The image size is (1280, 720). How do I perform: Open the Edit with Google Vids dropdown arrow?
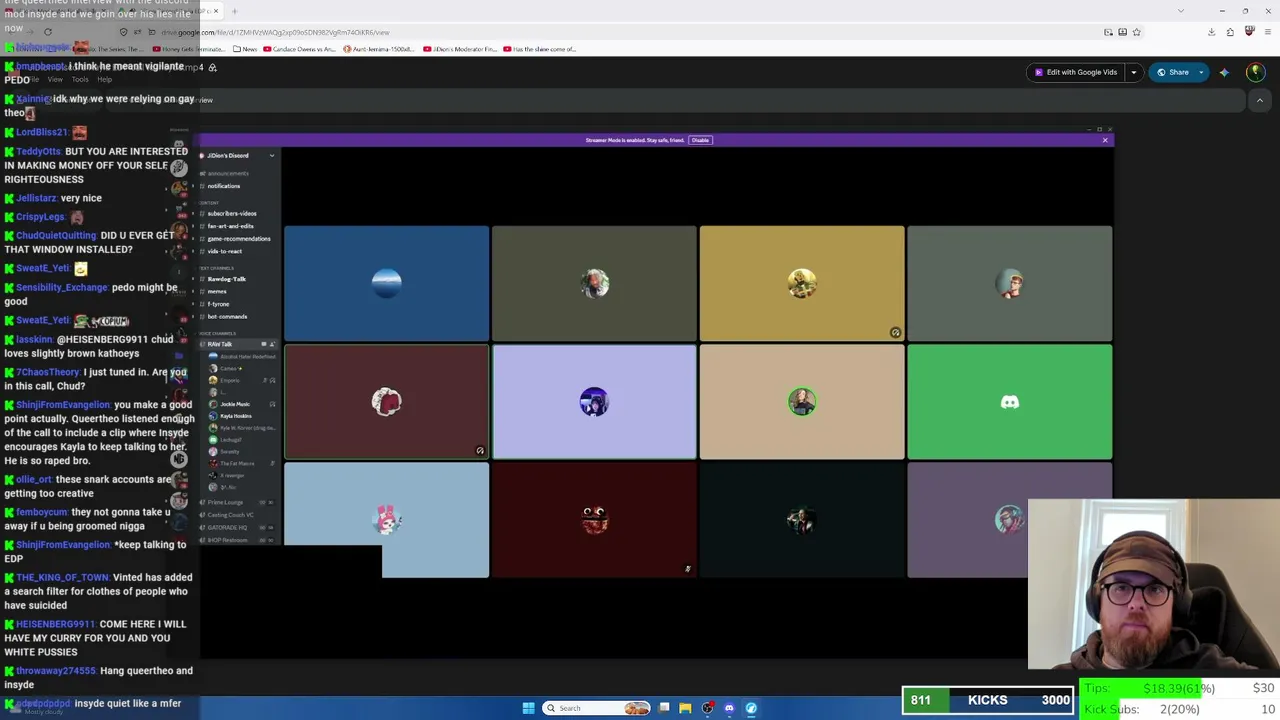click(x=1133, y=72)
